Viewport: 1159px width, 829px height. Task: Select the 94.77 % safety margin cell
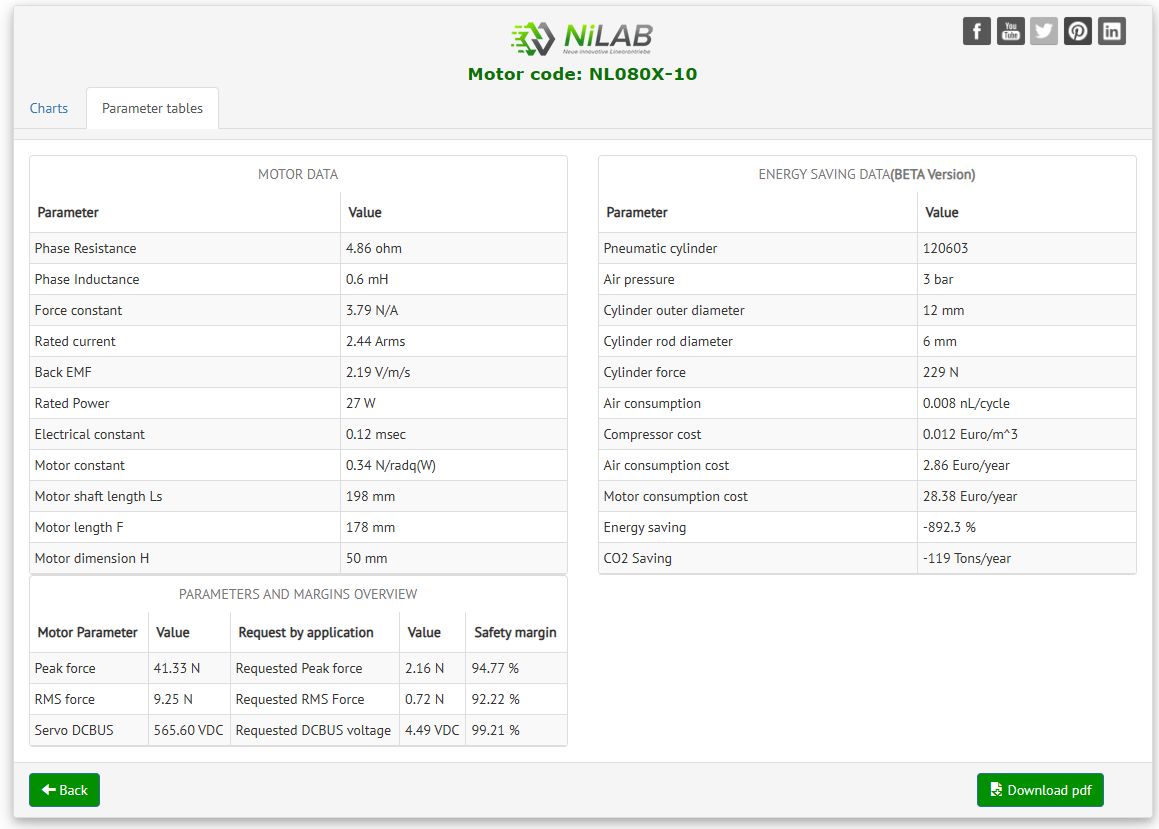[495, 668]
